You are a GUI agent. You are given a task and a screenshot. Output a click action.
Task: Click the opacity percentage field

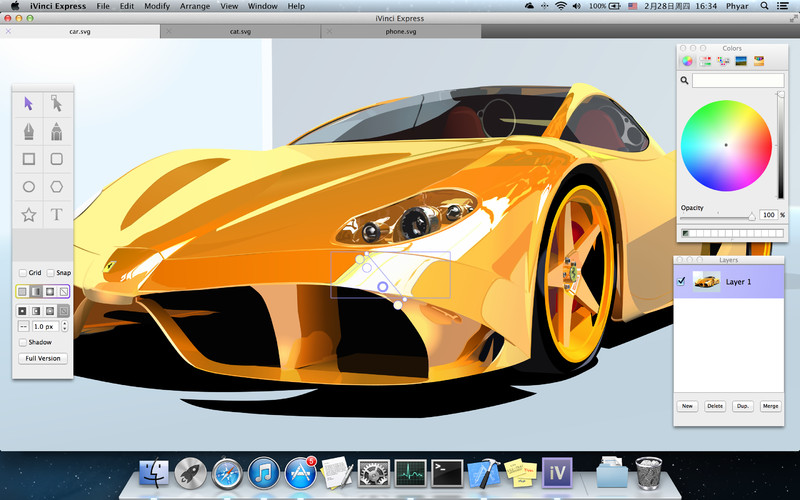768,215
